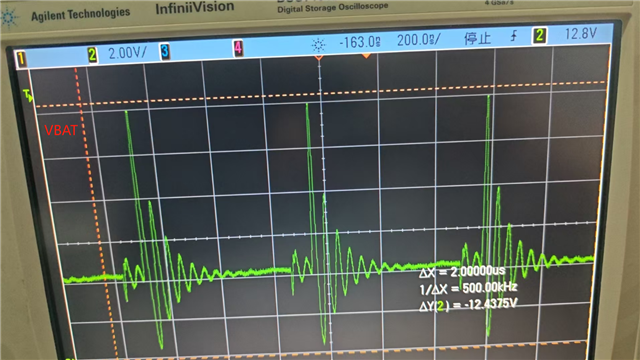Click the 12.8V trigger level value
This screenshot has width=640, height=360.
[x=581, y=33]
